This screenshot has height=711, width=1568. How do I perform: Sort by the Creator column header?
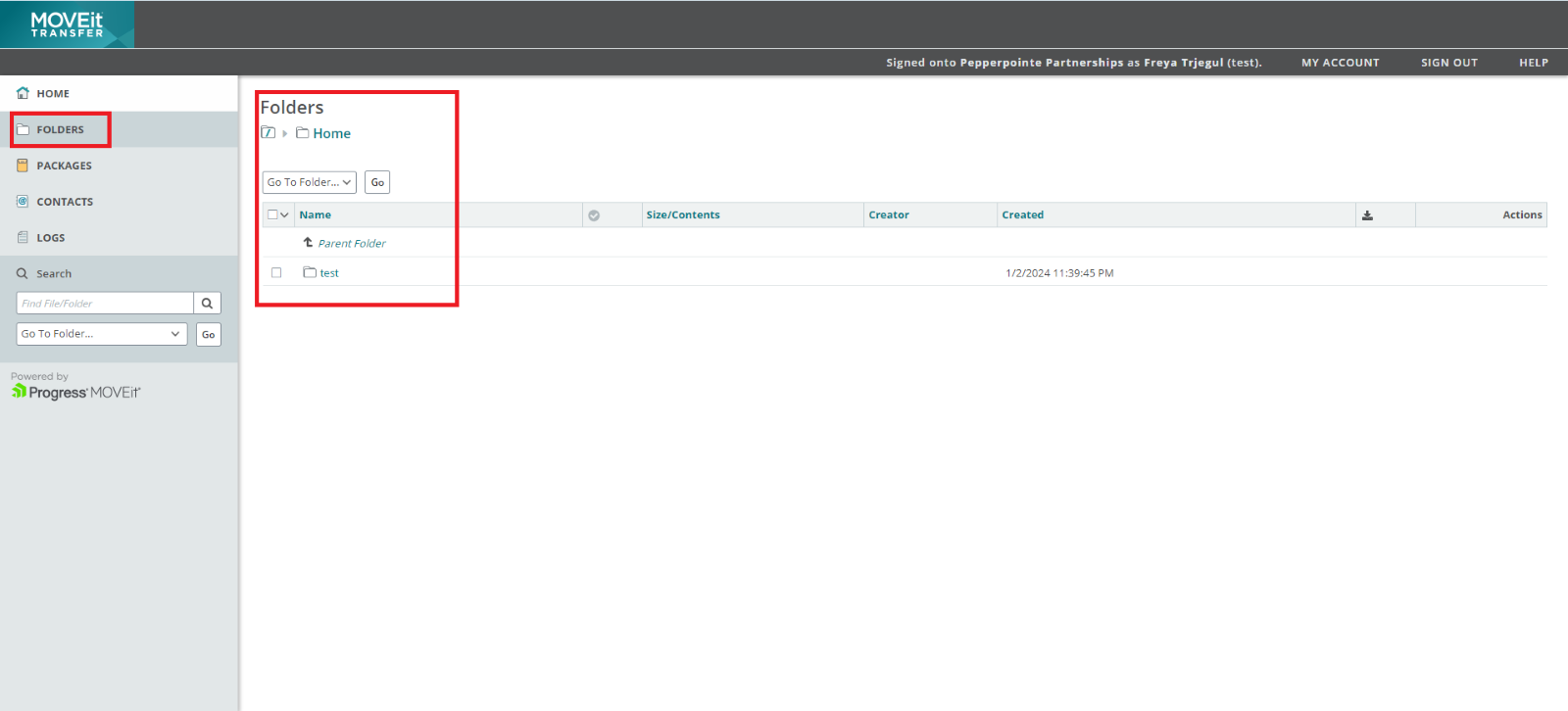click(889, 215)
